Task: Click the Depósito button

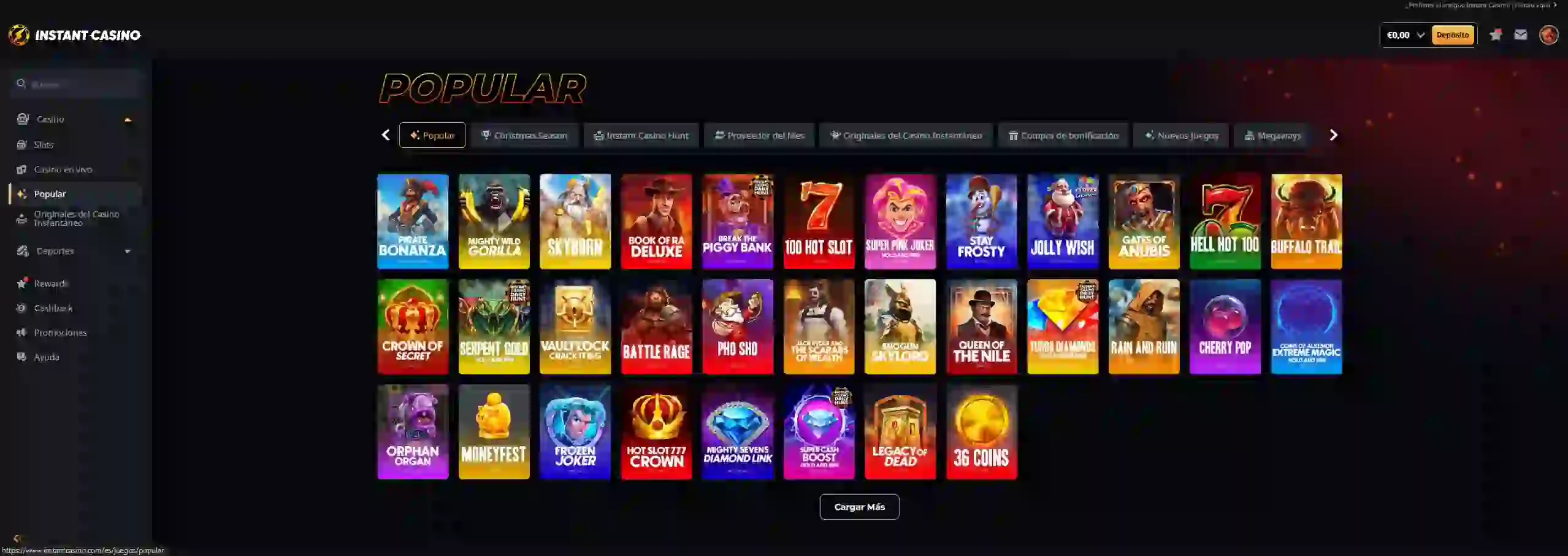Action: (x=1452, y=35)
